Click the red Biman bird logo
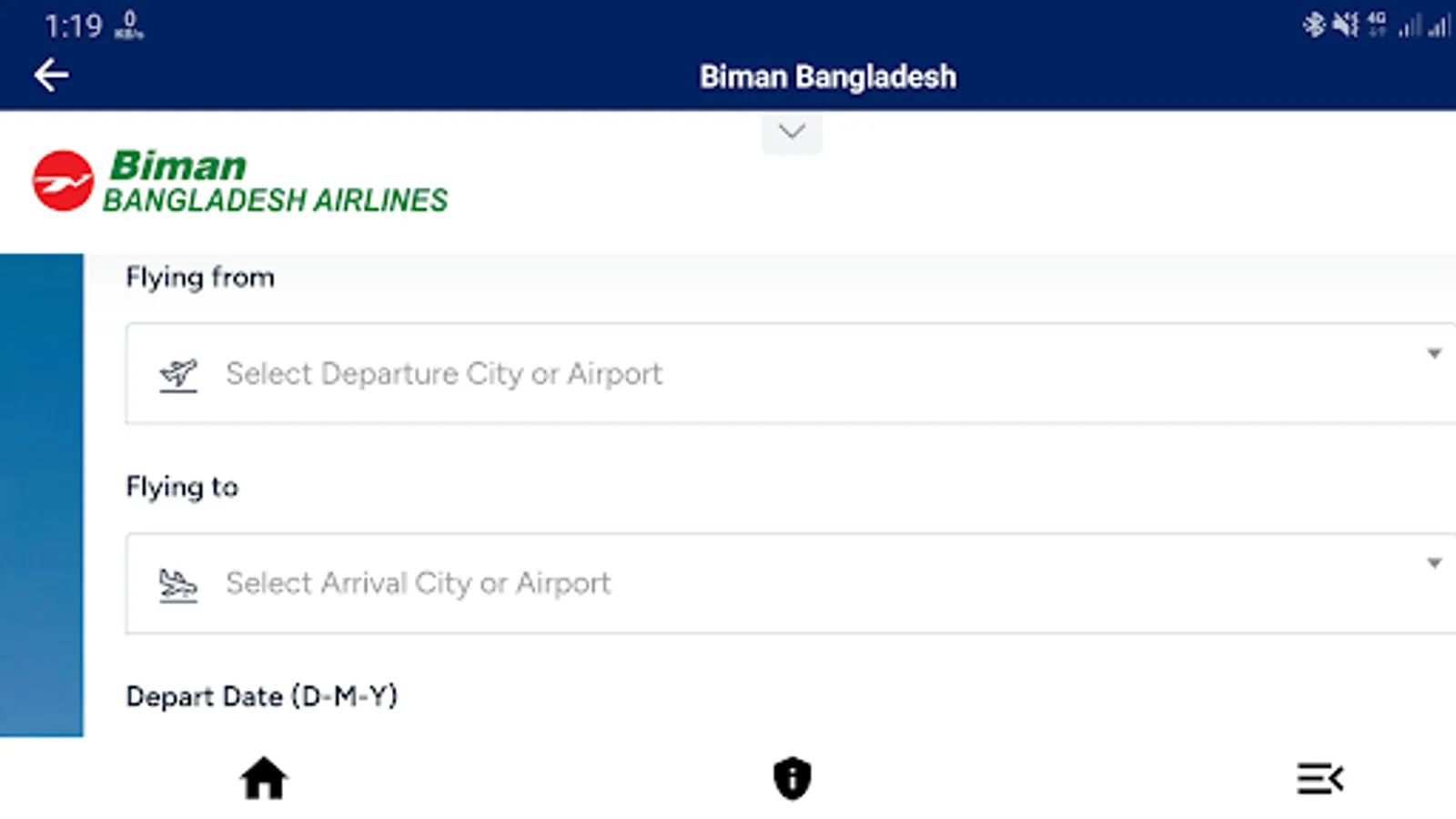This screenshot has height=819, width=1456. 63,180
